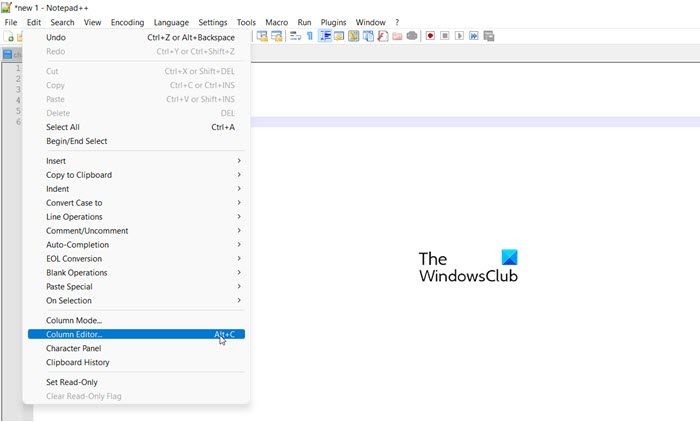Click the Stop Recording macro icon
Viewport: 700px width, 422px height.
tap(445, 36)
